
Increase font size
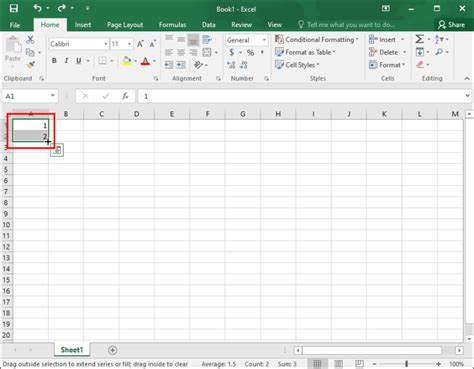click(x=140, y=44)
